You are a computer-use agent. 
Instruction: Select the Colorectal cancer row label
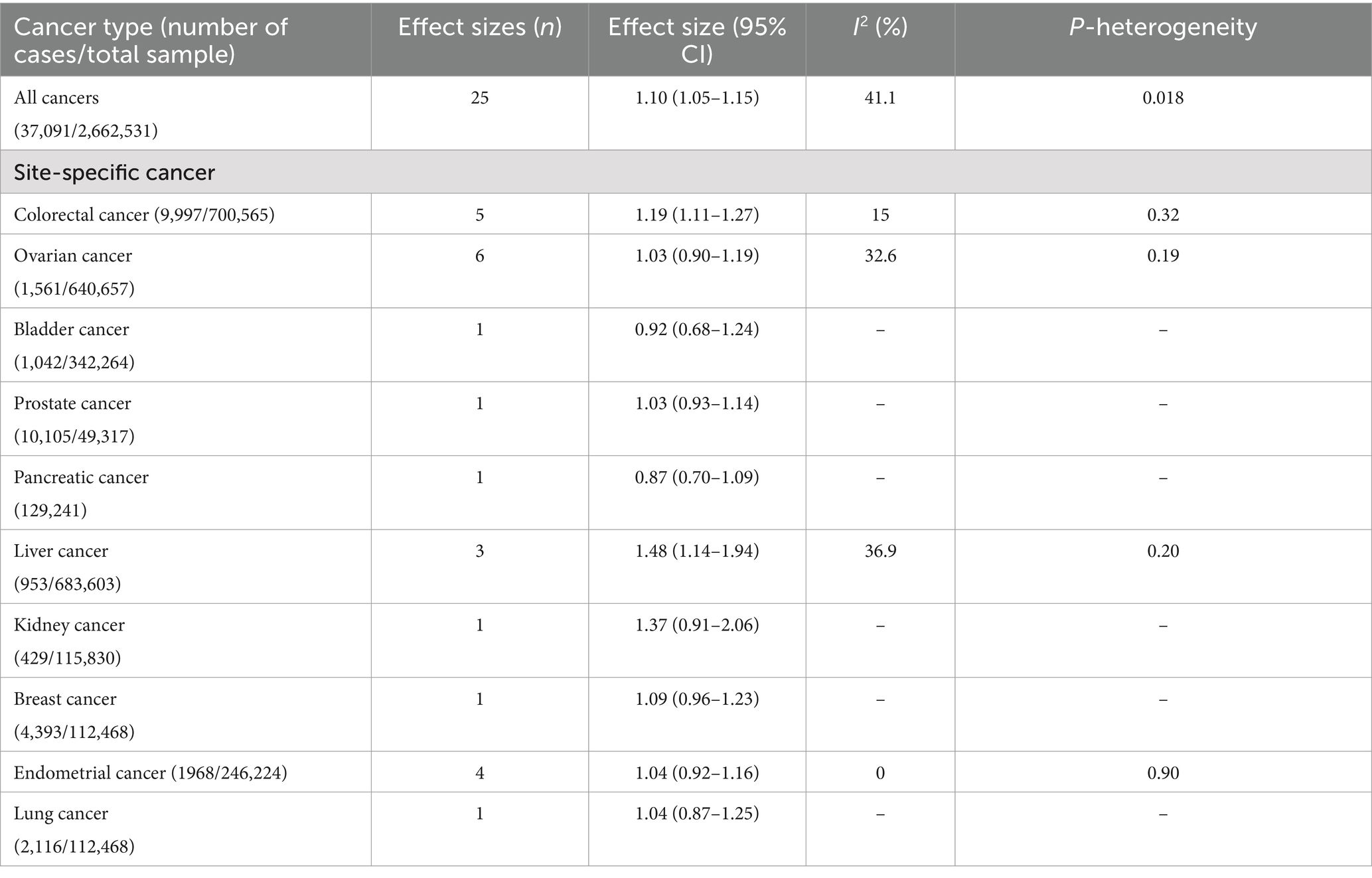[144, 214]
